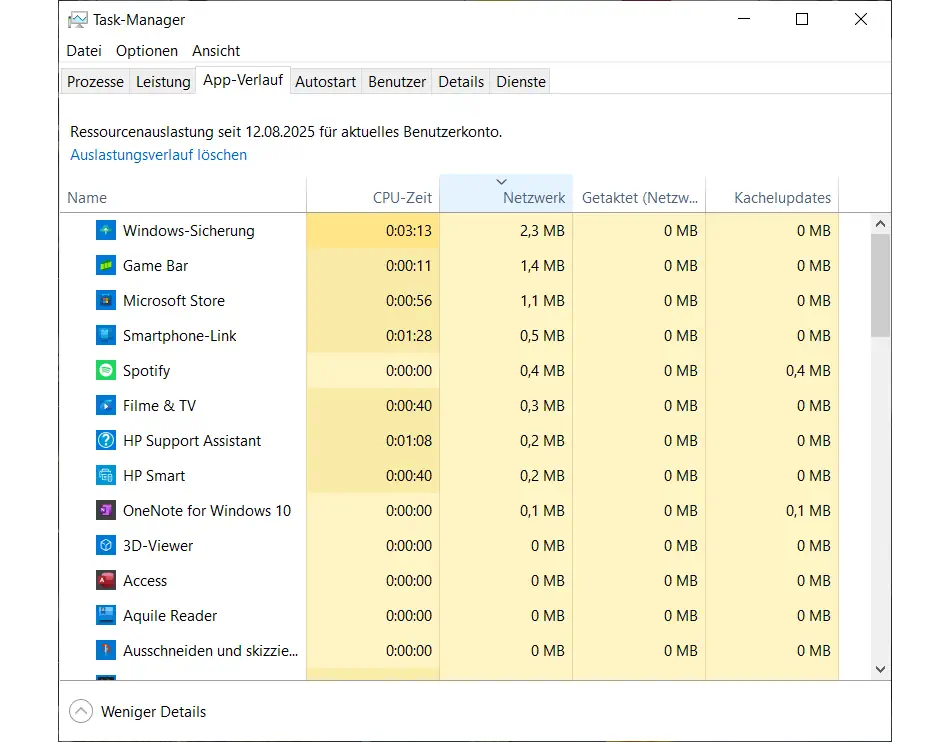The image size is (950, 742).
Task: Open the Benutzer tab
Action: coord(397,82)
